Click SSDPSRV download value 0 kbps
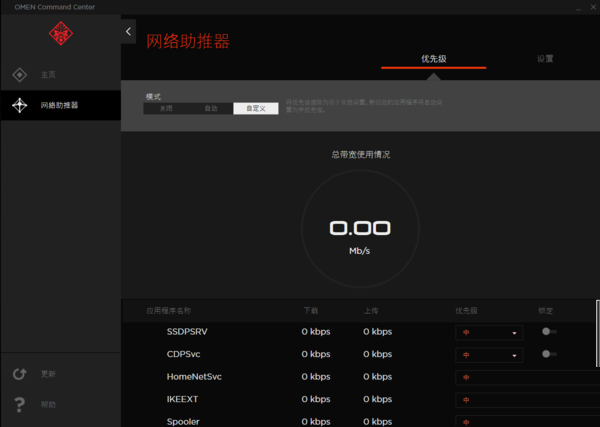Screen dimensions: 600x427 click(x=316, y=332)
